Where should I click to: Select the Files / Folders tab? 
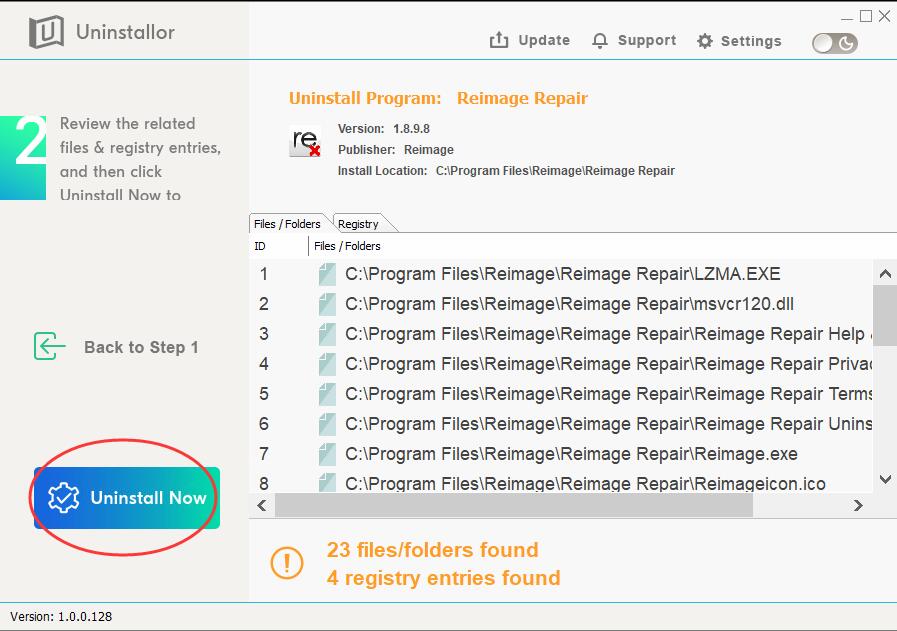[287, 224]
